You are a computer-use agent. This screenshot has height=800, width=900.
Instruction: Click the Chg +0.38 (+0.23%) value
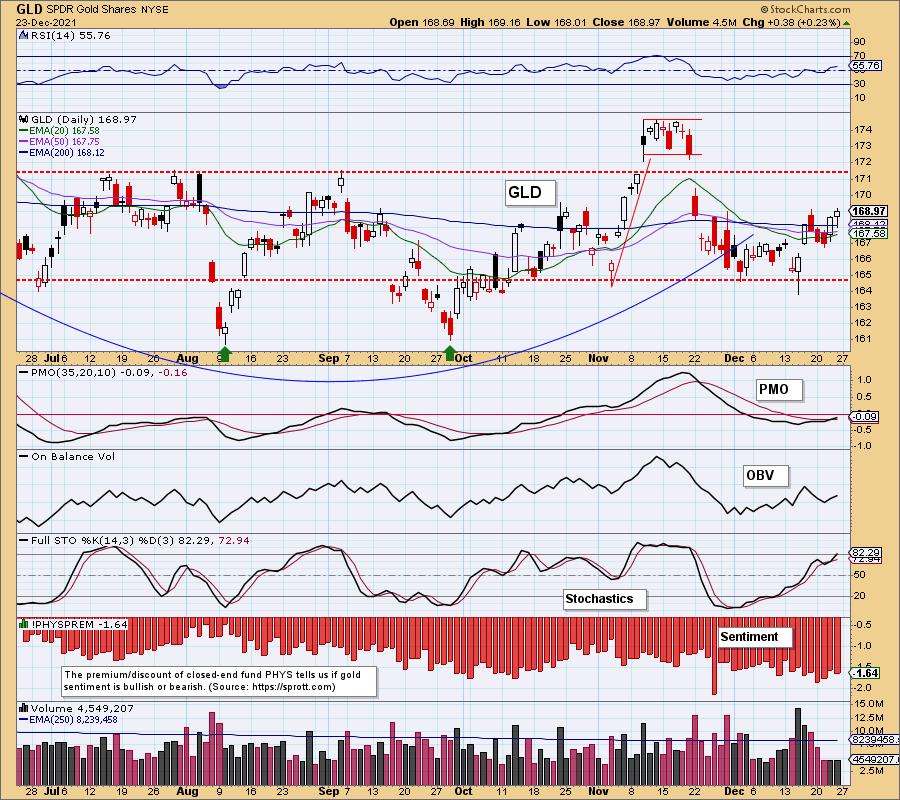(x=791, y=22)
